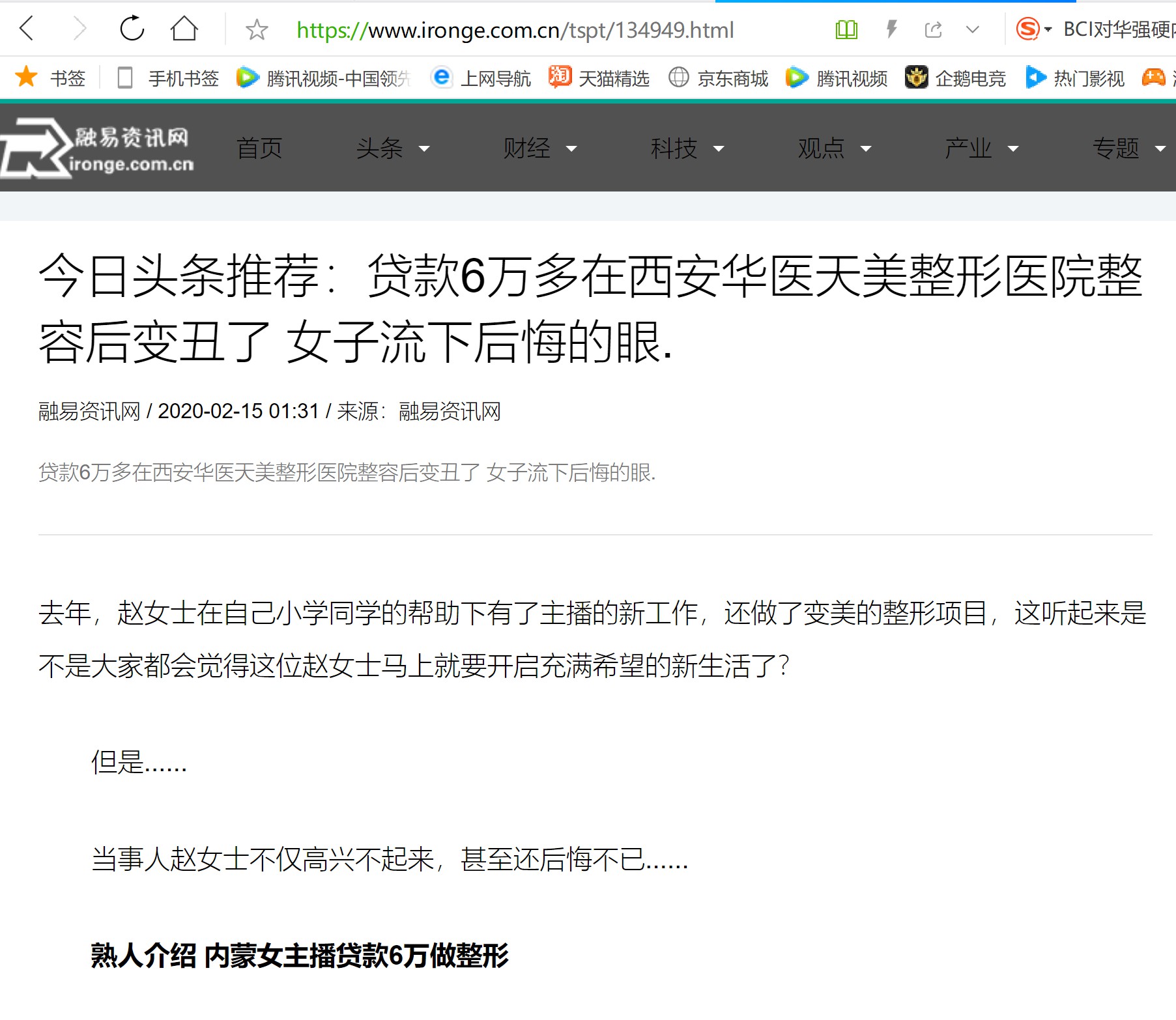Open the 科技 navigation menu
Image resolution: width=1176 pixels, height=1020 pixels.
674,149
